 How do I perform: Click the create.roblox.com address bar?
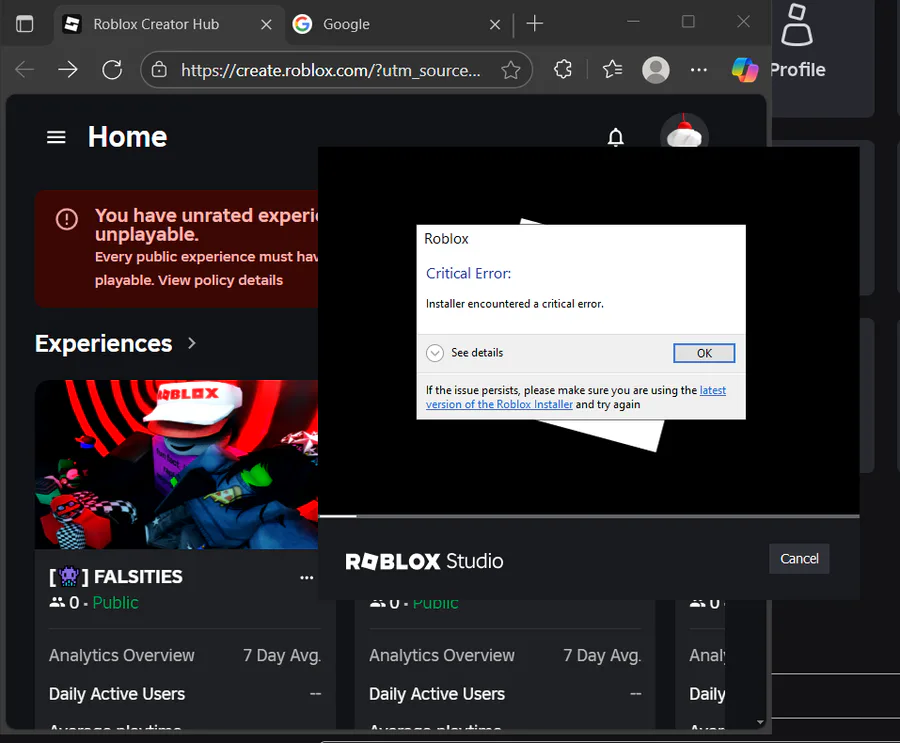tap(331, 70)
